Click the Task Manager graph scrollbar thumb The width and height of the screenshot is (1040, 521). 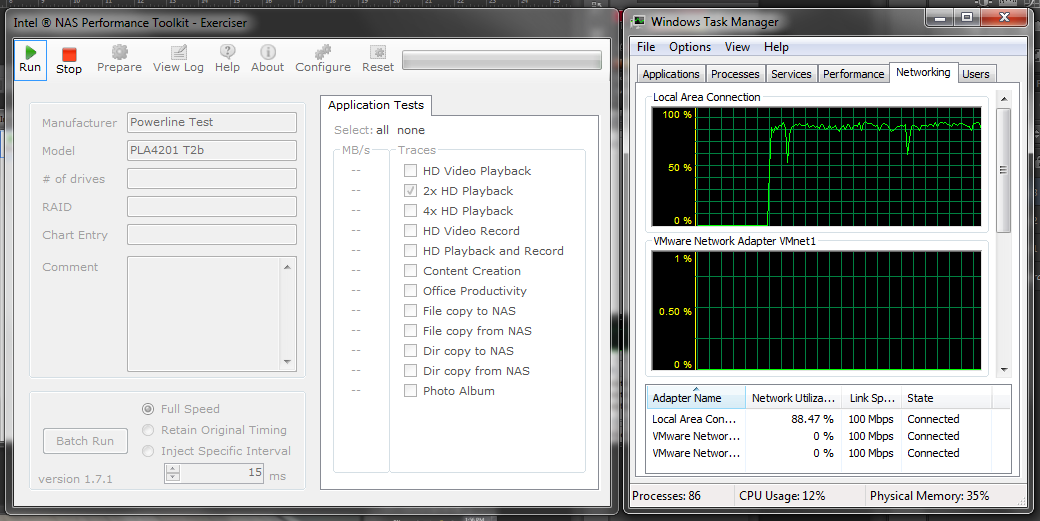[x=1004, y=170]
